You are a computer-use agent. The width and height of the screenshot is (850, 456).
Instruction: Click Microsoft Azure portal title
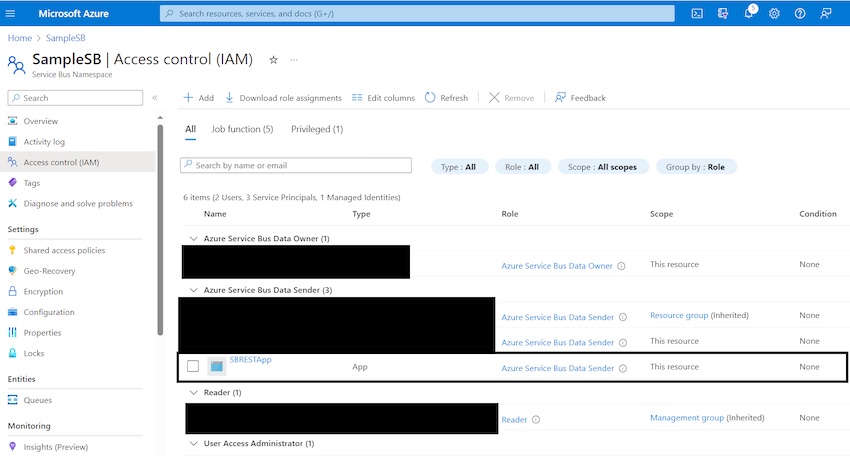(73, 14)
